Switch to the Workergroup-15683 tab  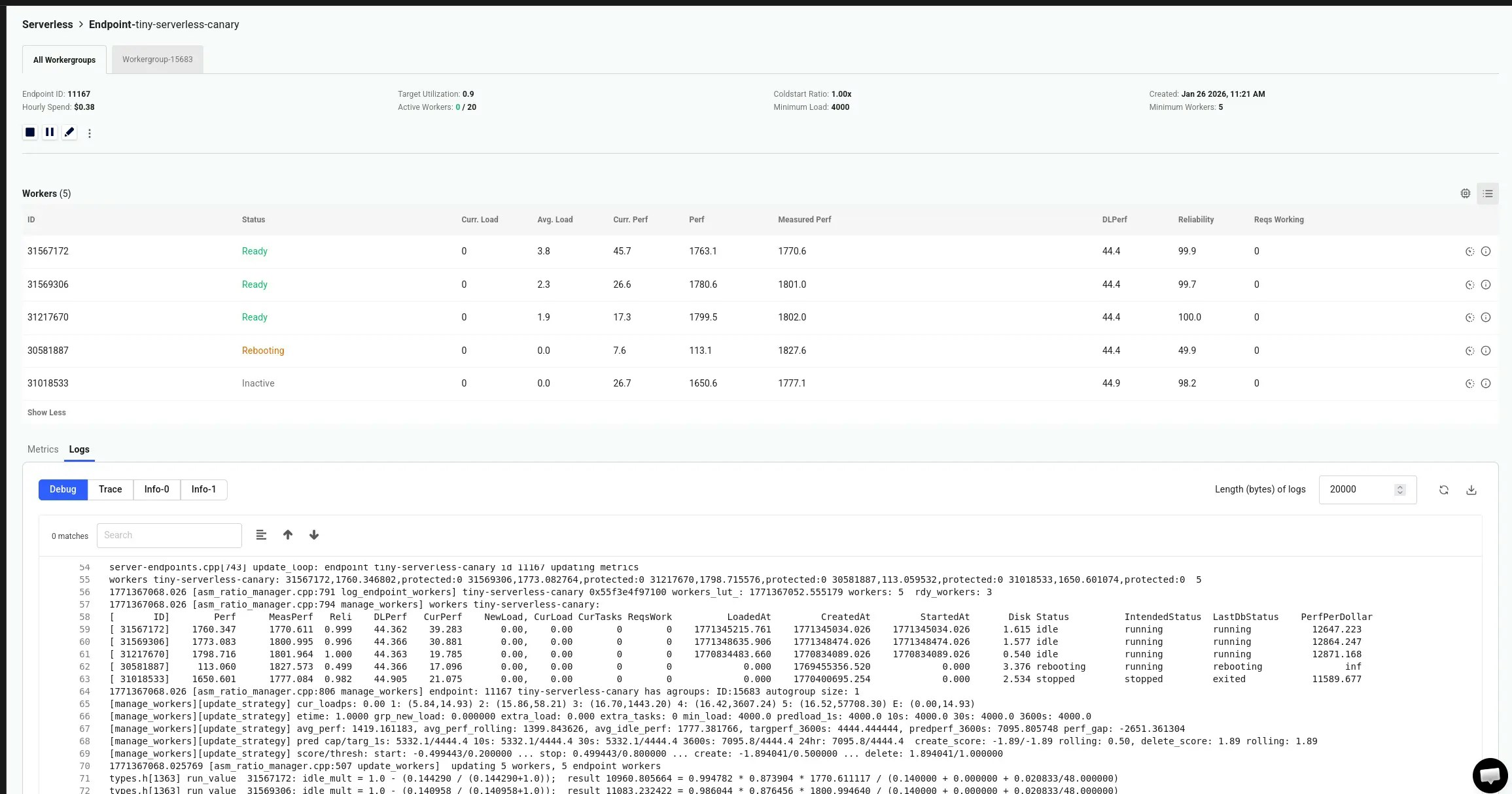(x=157, y=59)
